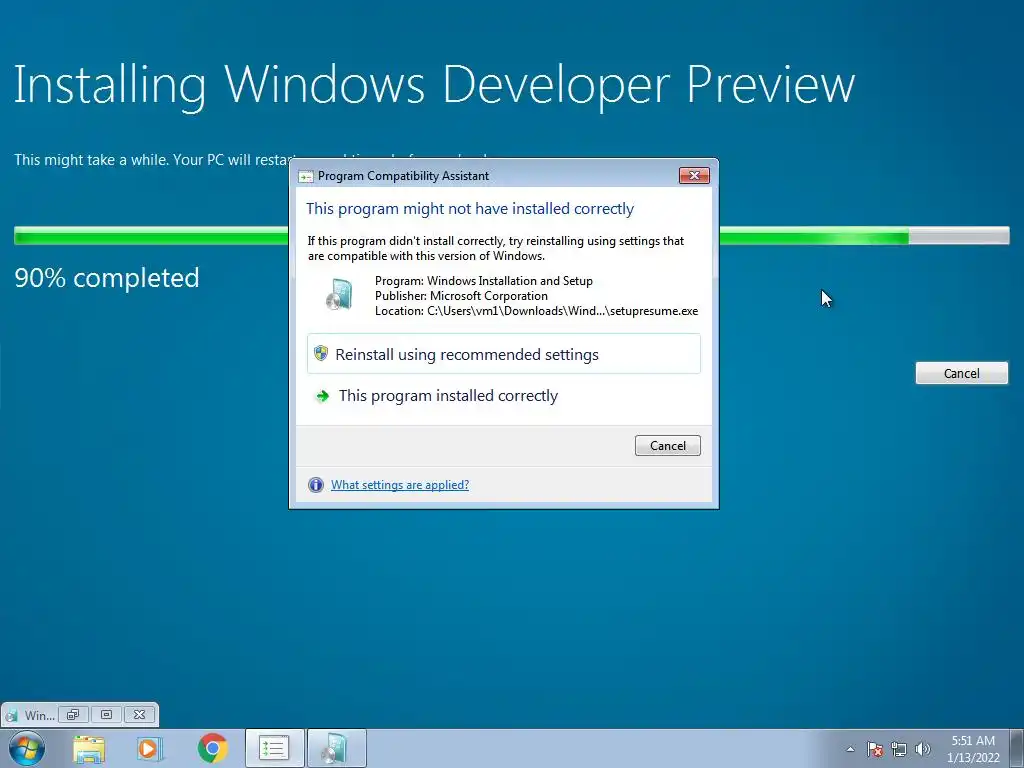Click Program: Windows Installation and Setup text
1024x768 pixels.
484,281
